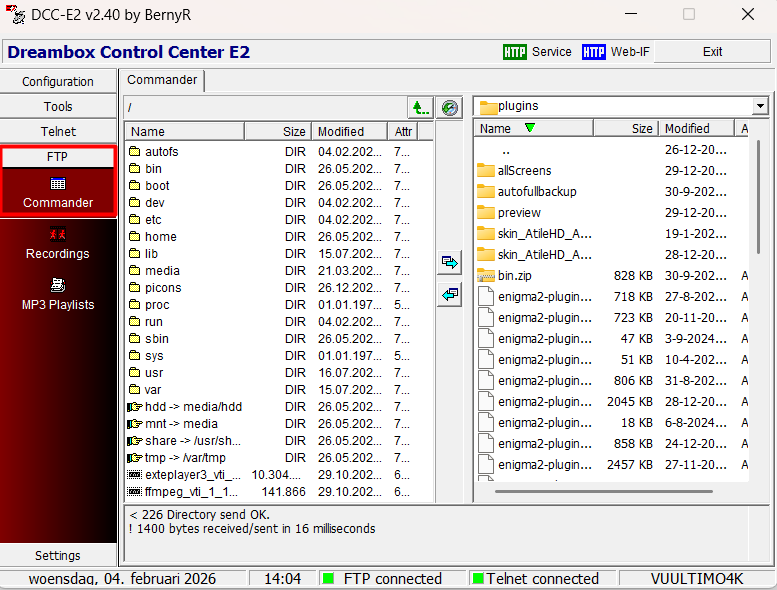Select the 'var' directory row
Viewport: 777px width, 590px height.
pyautogui.click(x=278, y=389)
